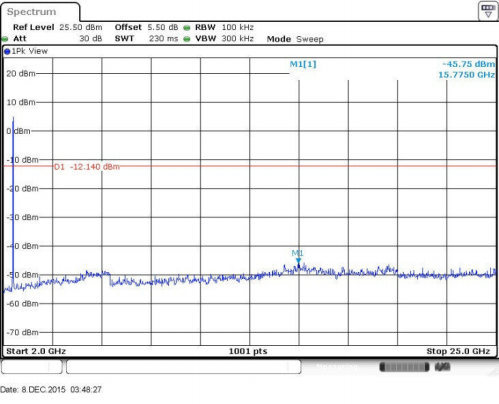Image resolution: width=499 pixels, height=404 pixels.
Task: Click the Start 2.0 GHz label
Action: coord(36,351)
